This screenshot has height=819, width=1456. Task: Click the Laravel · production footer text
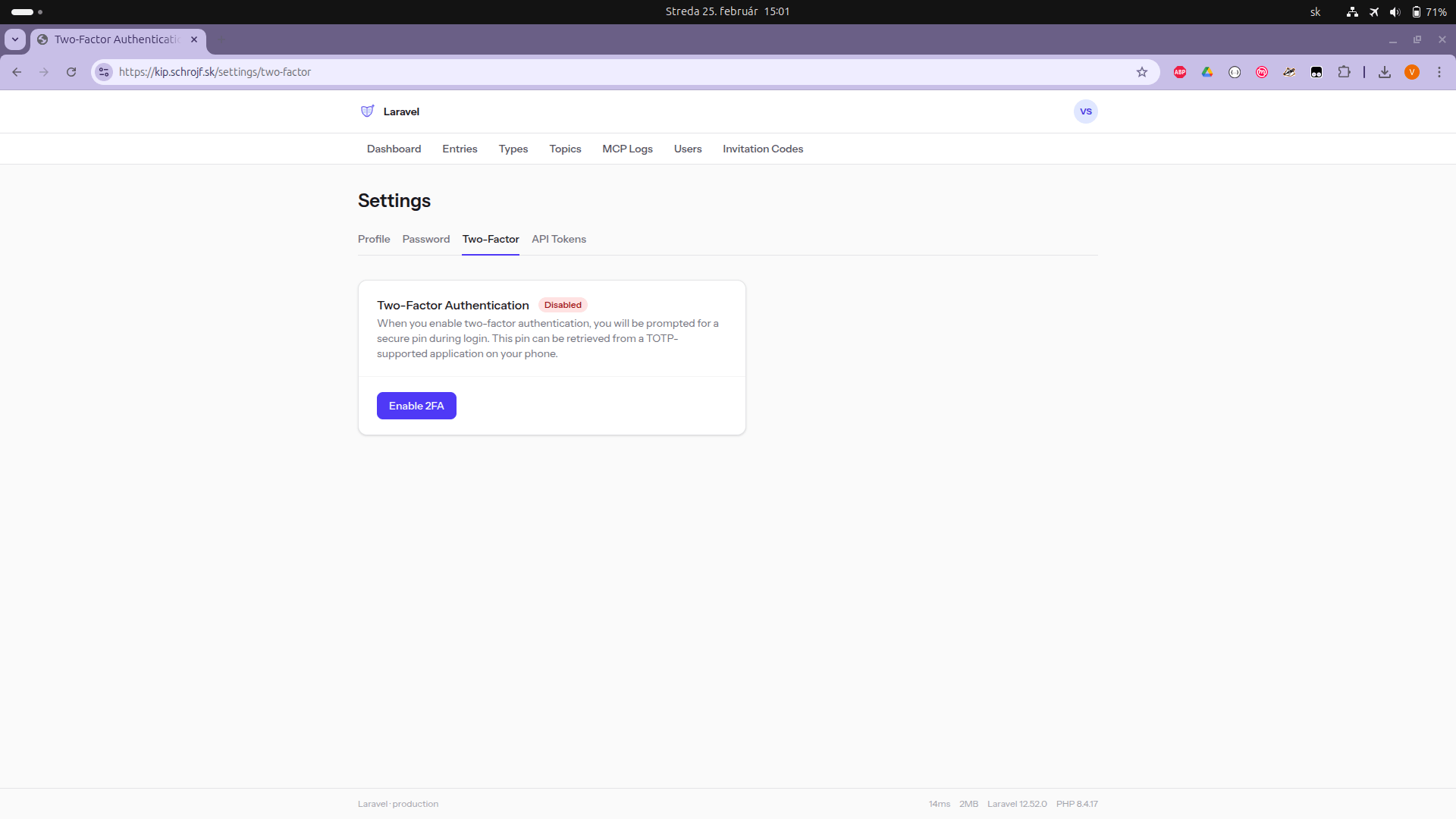click(x=398, y=804)
